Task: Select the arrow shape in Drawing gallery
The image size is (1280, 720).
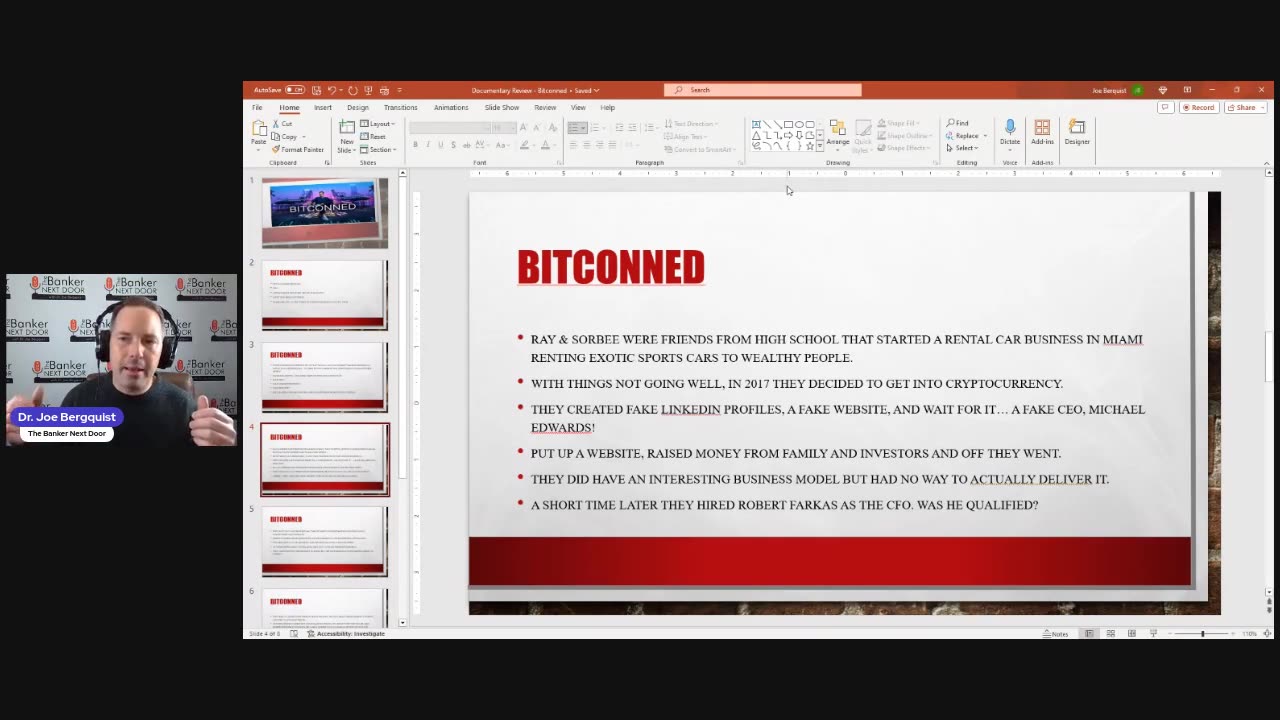Action: tap(788, 135)
